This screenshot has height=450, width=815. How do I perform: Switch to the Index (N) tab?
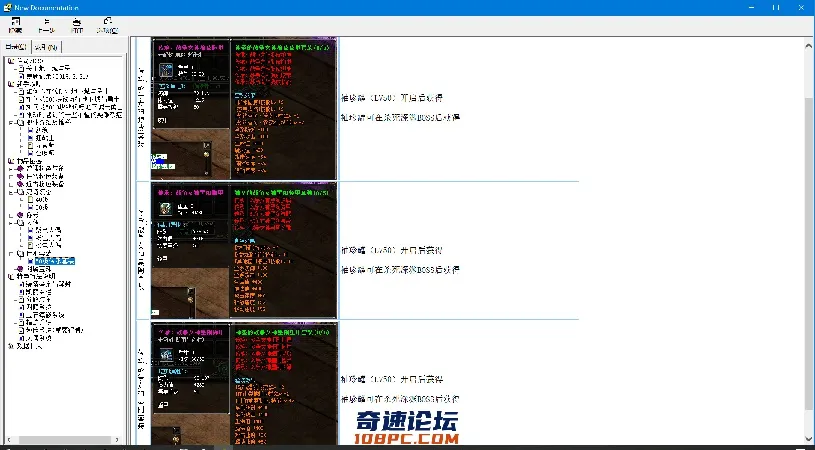46,47
